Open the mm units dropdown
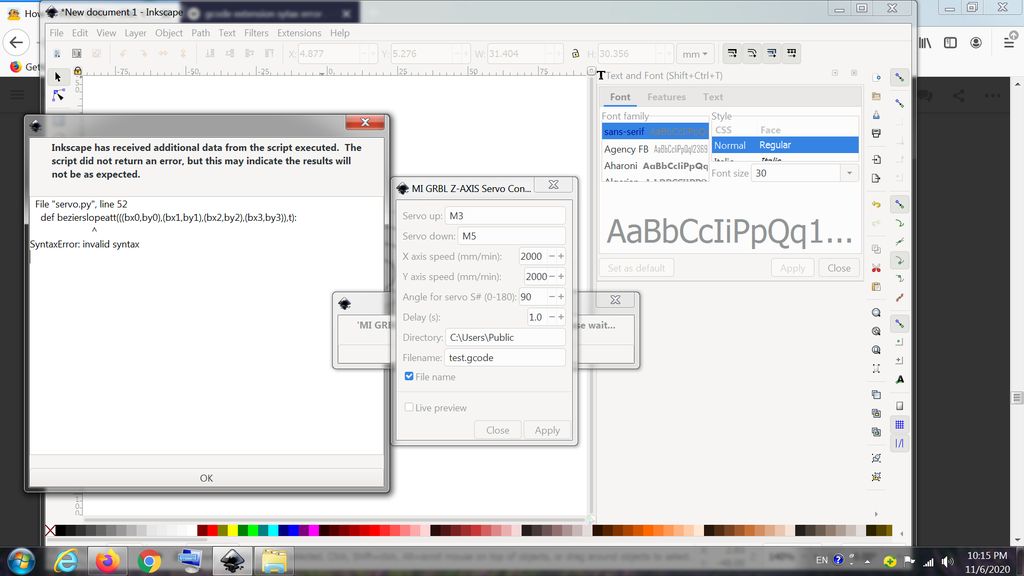This screenshot has width=1024, height=576. pos(694,54)
